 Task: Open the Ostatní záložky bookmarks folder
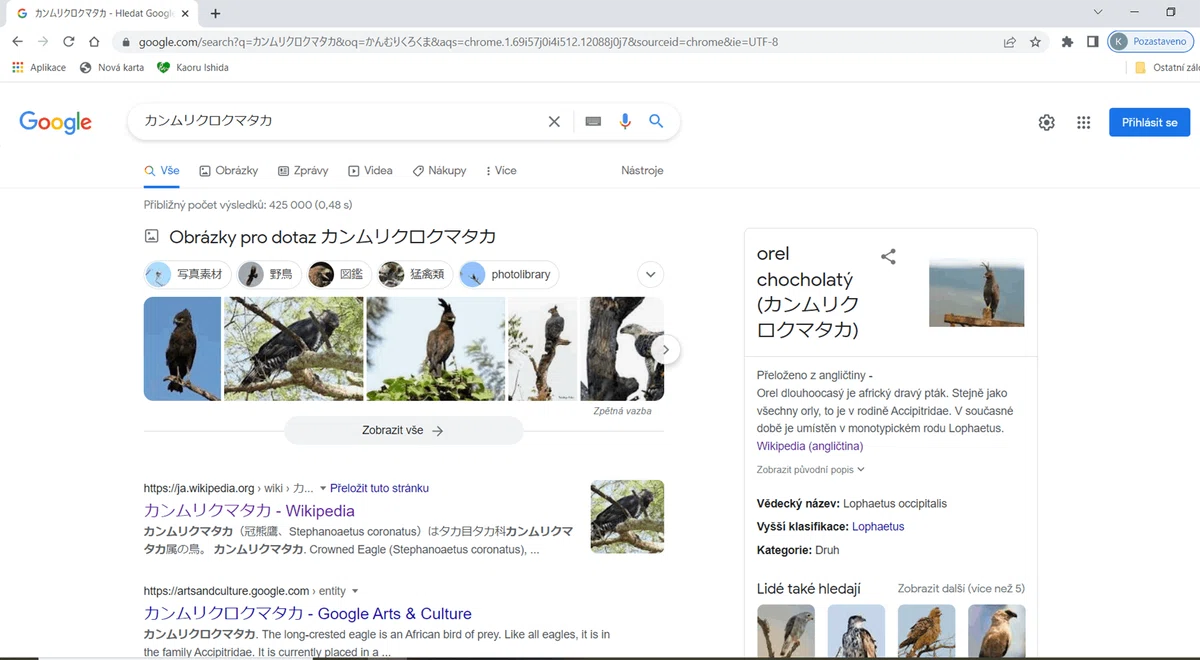[x=1166, y=67]
